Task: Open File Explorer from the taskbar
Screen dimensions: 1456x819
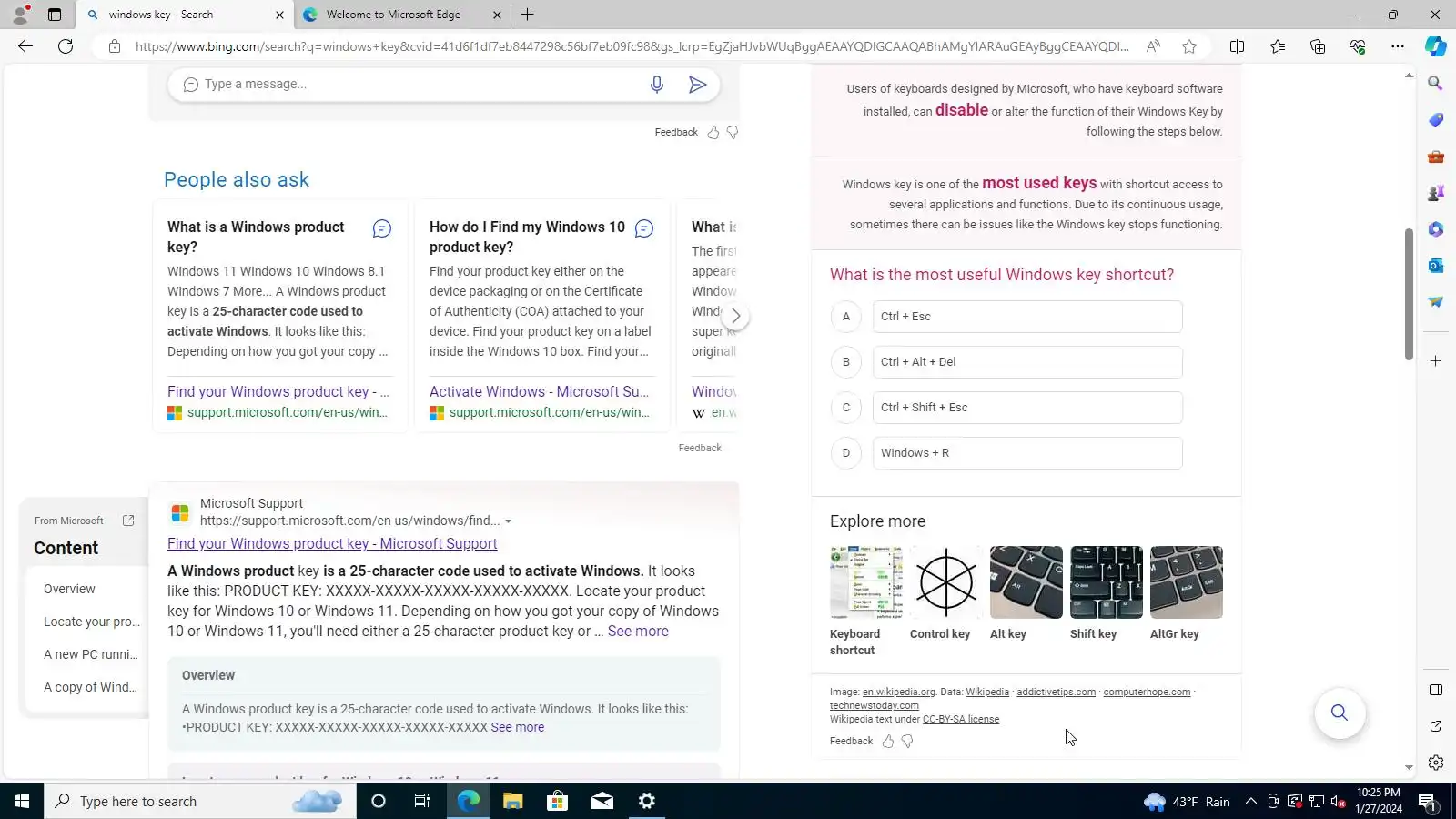Action: (x=513, y=802)
